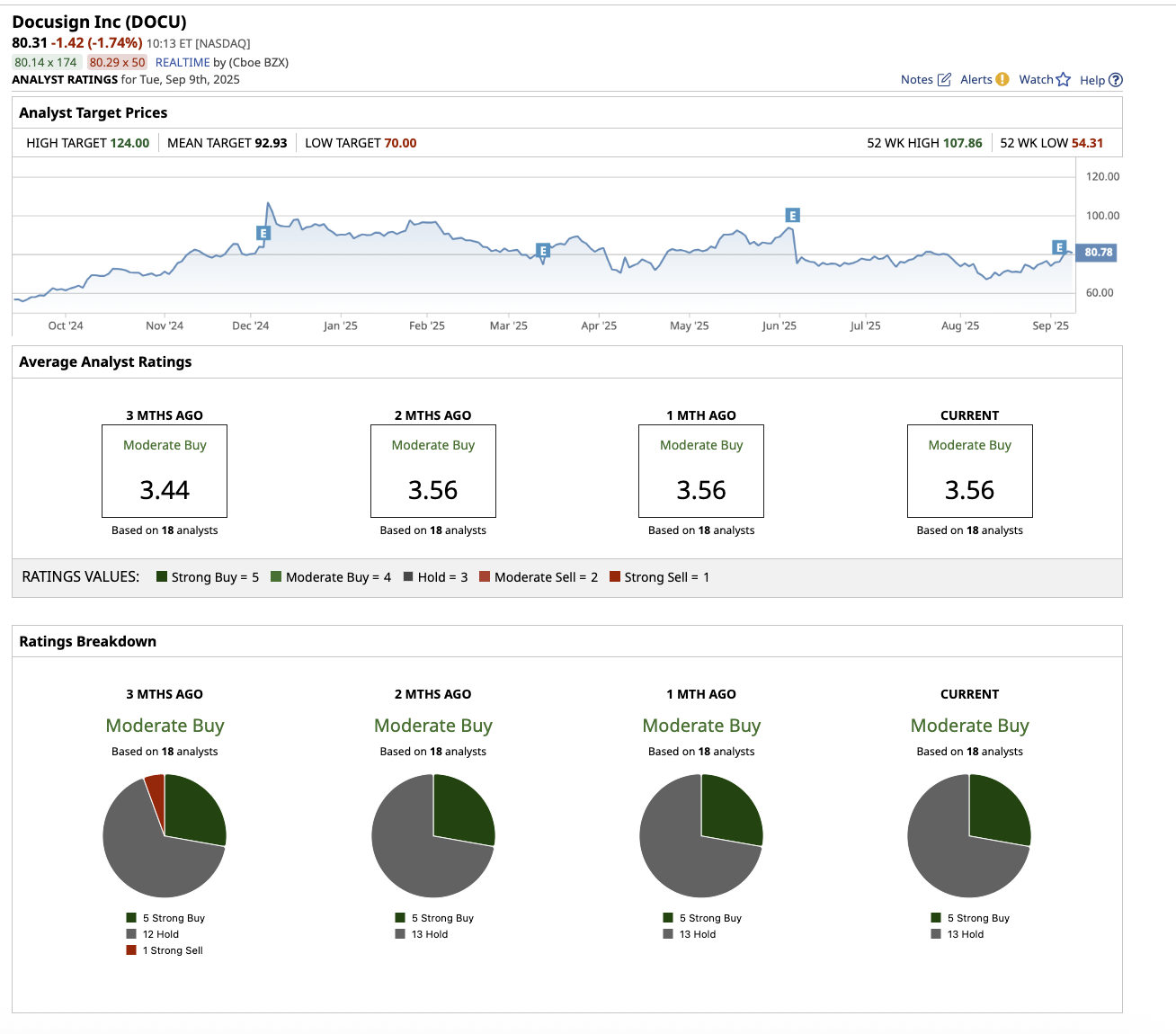Click the earnings marker near Sep '25
Viewport: 1176px width, 1034px height.
1059,247
